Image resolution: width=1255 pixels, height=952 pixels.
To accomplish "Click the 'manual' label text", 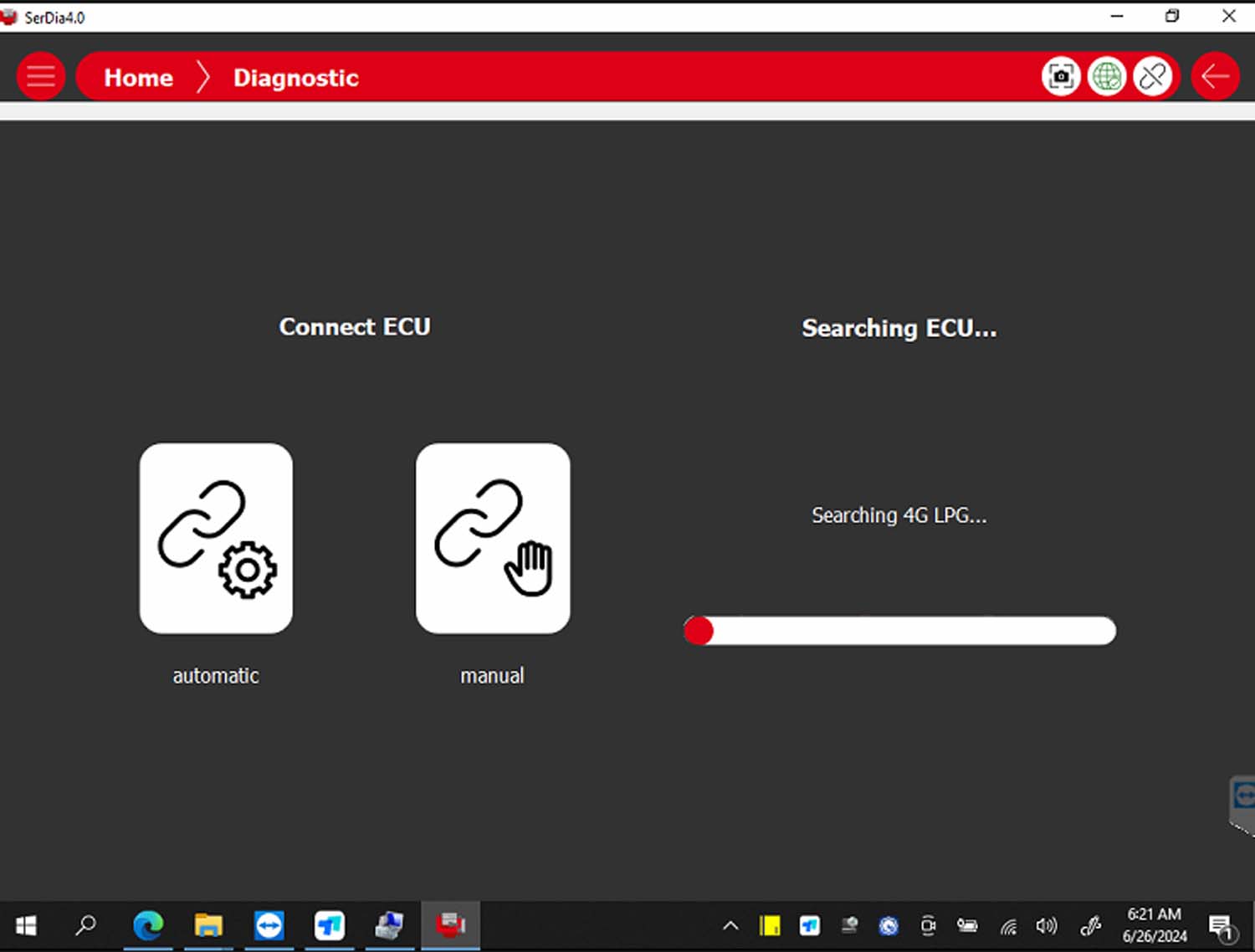I will pos(492,676).
